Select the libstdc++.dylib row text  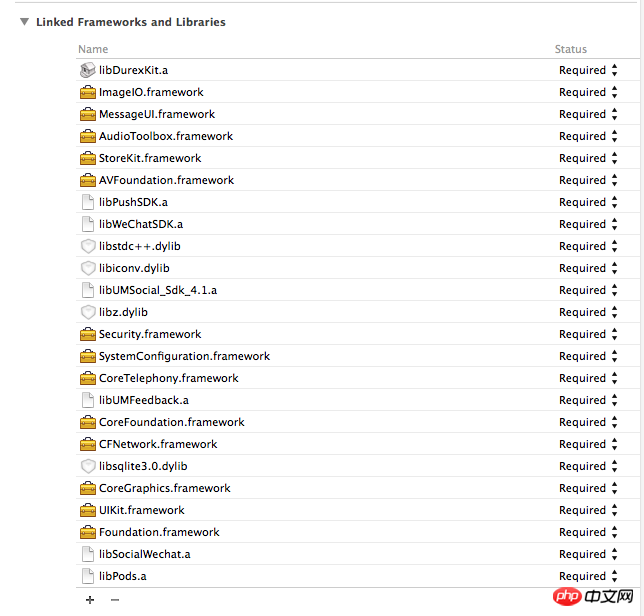[x=140, y=246]
